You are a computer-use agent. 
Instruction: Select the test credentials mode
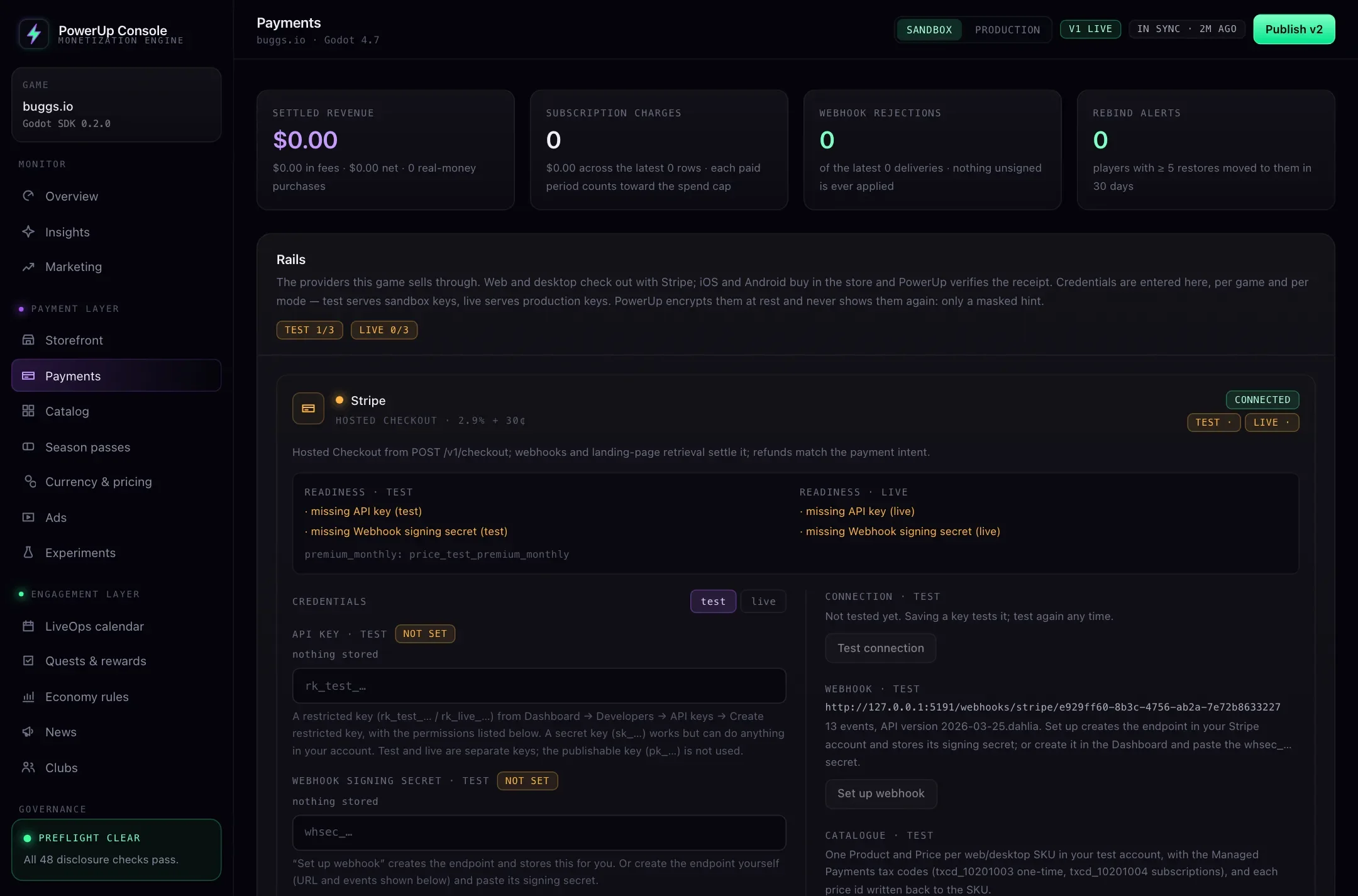click(713, 601)
